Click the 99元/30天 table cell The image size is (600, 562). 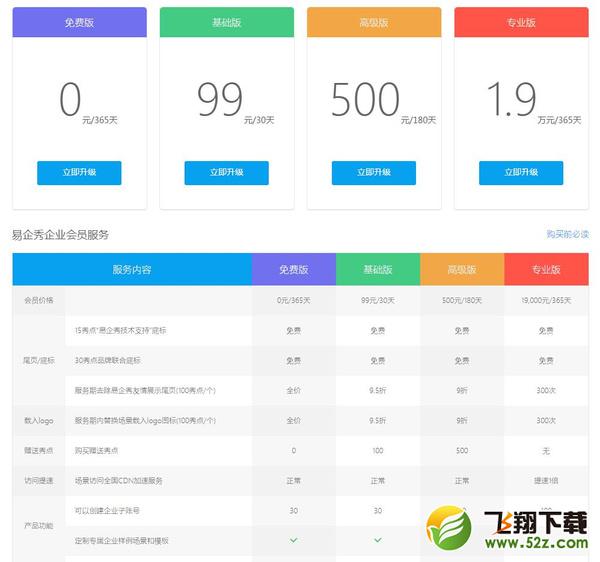click(378, 300)
